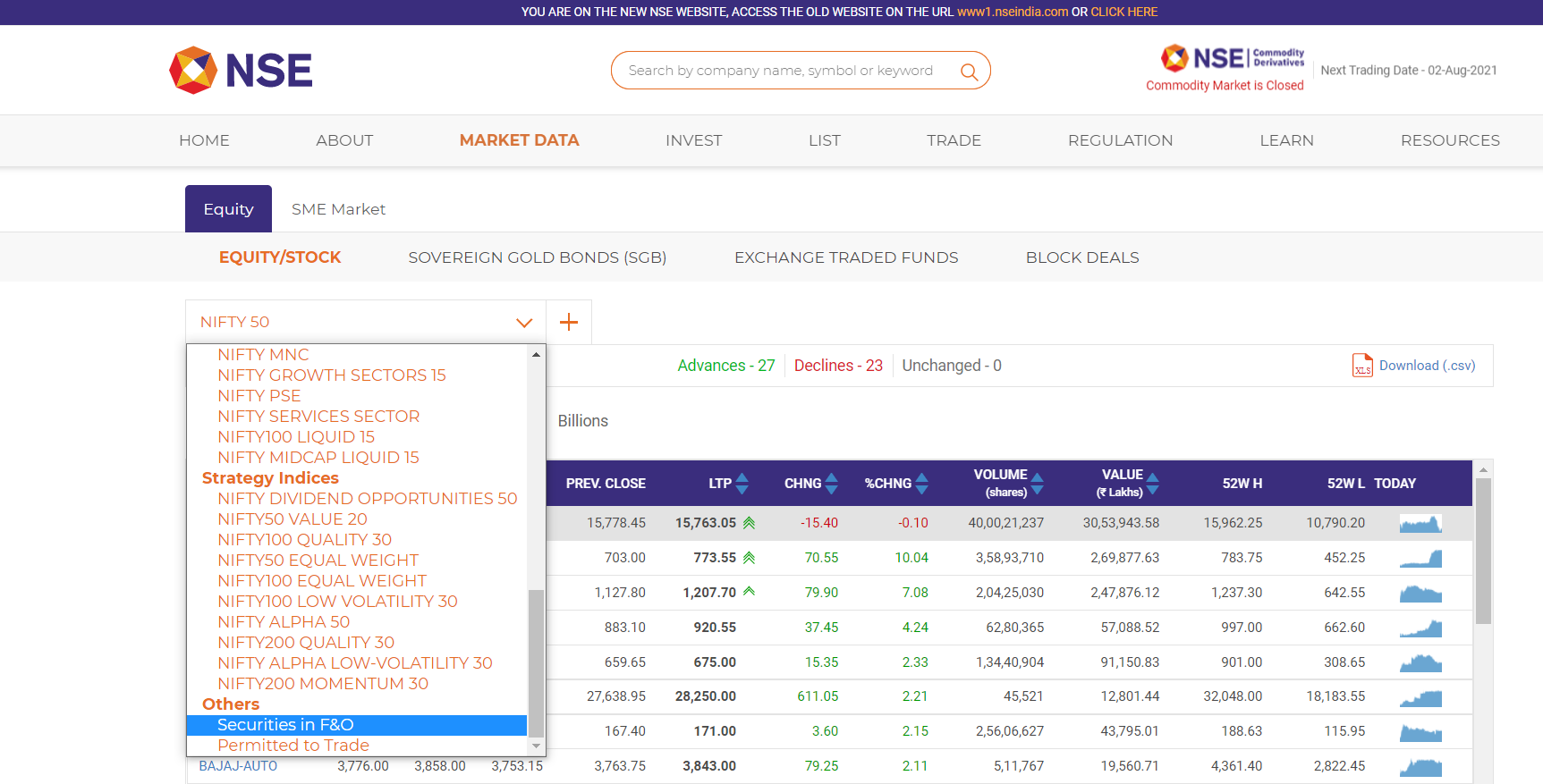This screenshot has width=1543, height=784.
Task: Sort by VOLUME column arrows
Action: click(x=1038, y=484)
